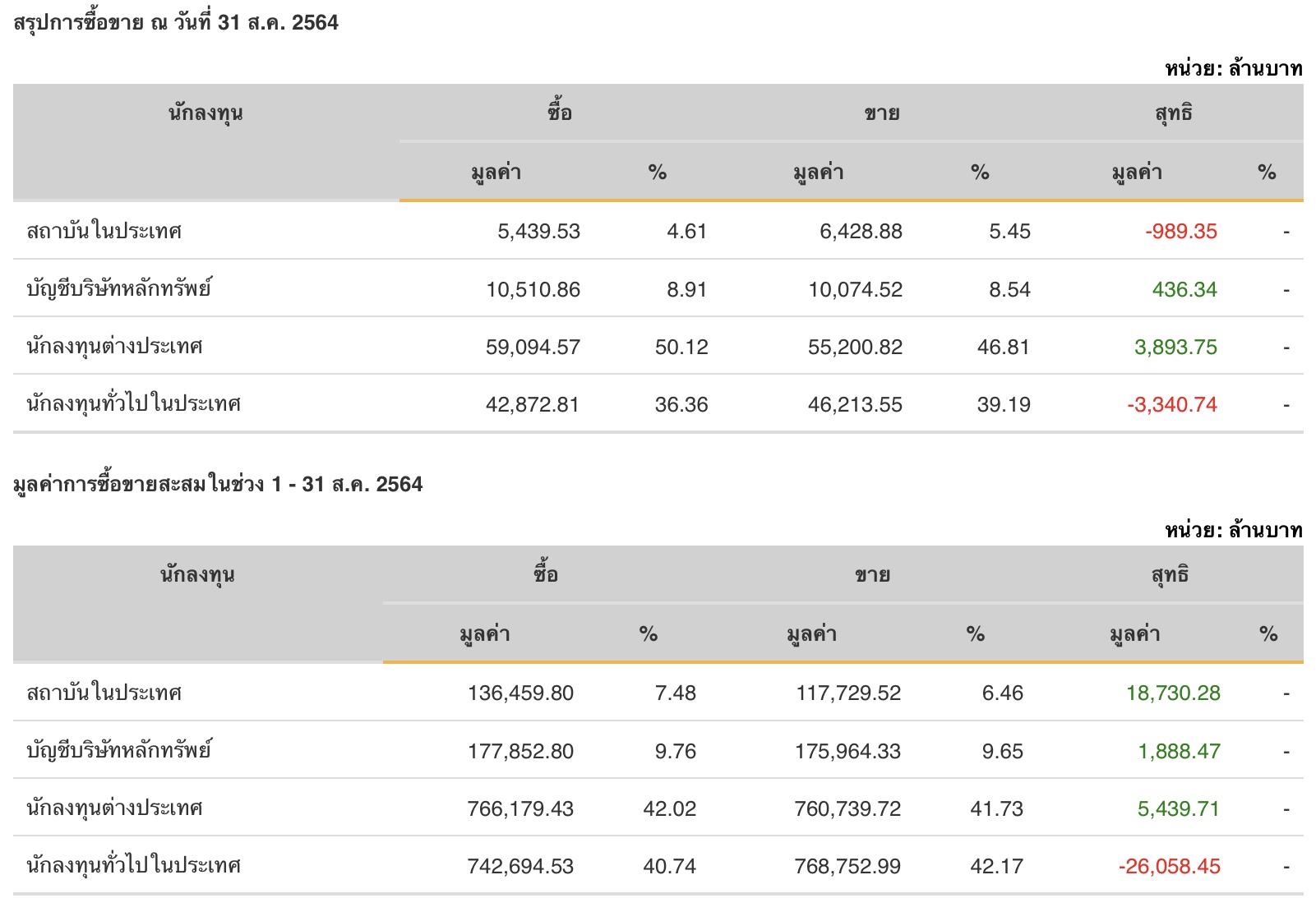Screen dimensions: 1316x898
Task: Click buy value 59,094.57
Action: pos(533,348)
